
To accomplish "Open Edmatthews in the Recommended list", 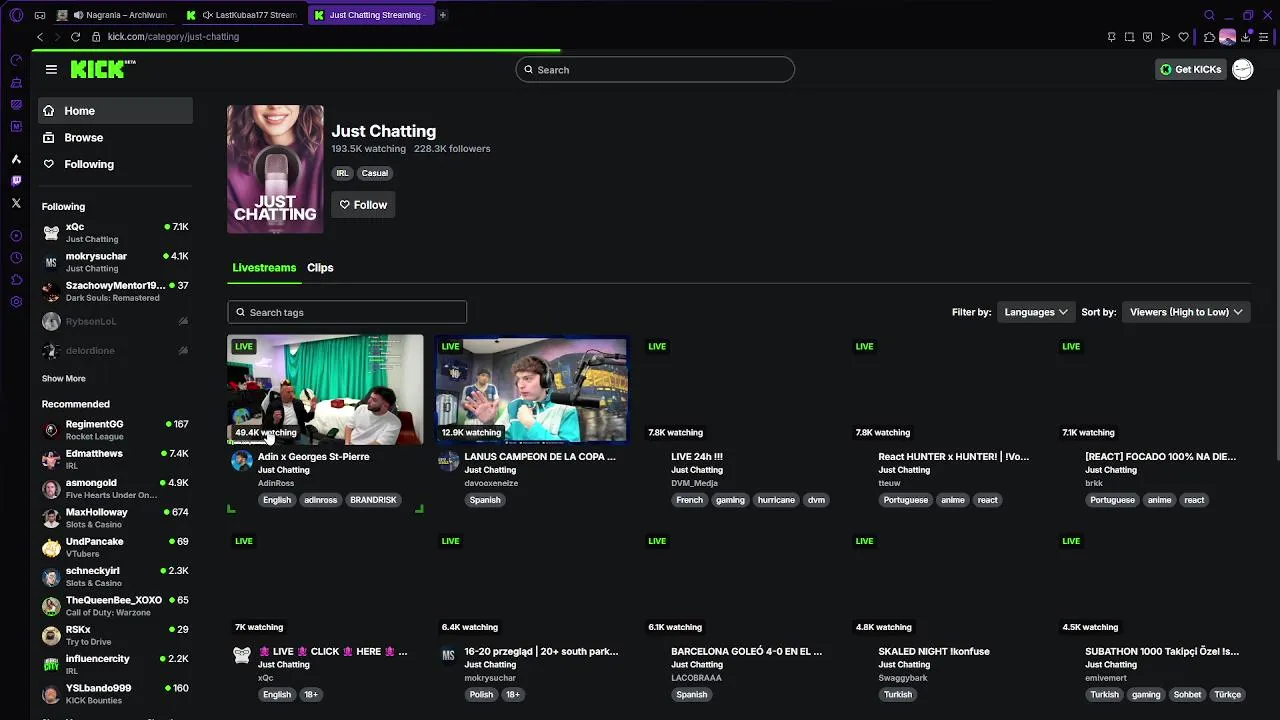I will point(115,459).
